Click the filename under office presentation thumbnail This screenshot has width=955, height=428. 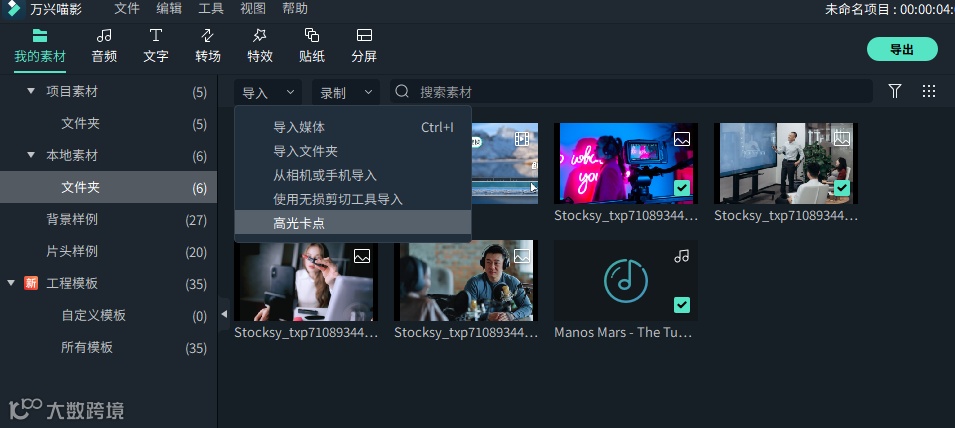(786, 216)
